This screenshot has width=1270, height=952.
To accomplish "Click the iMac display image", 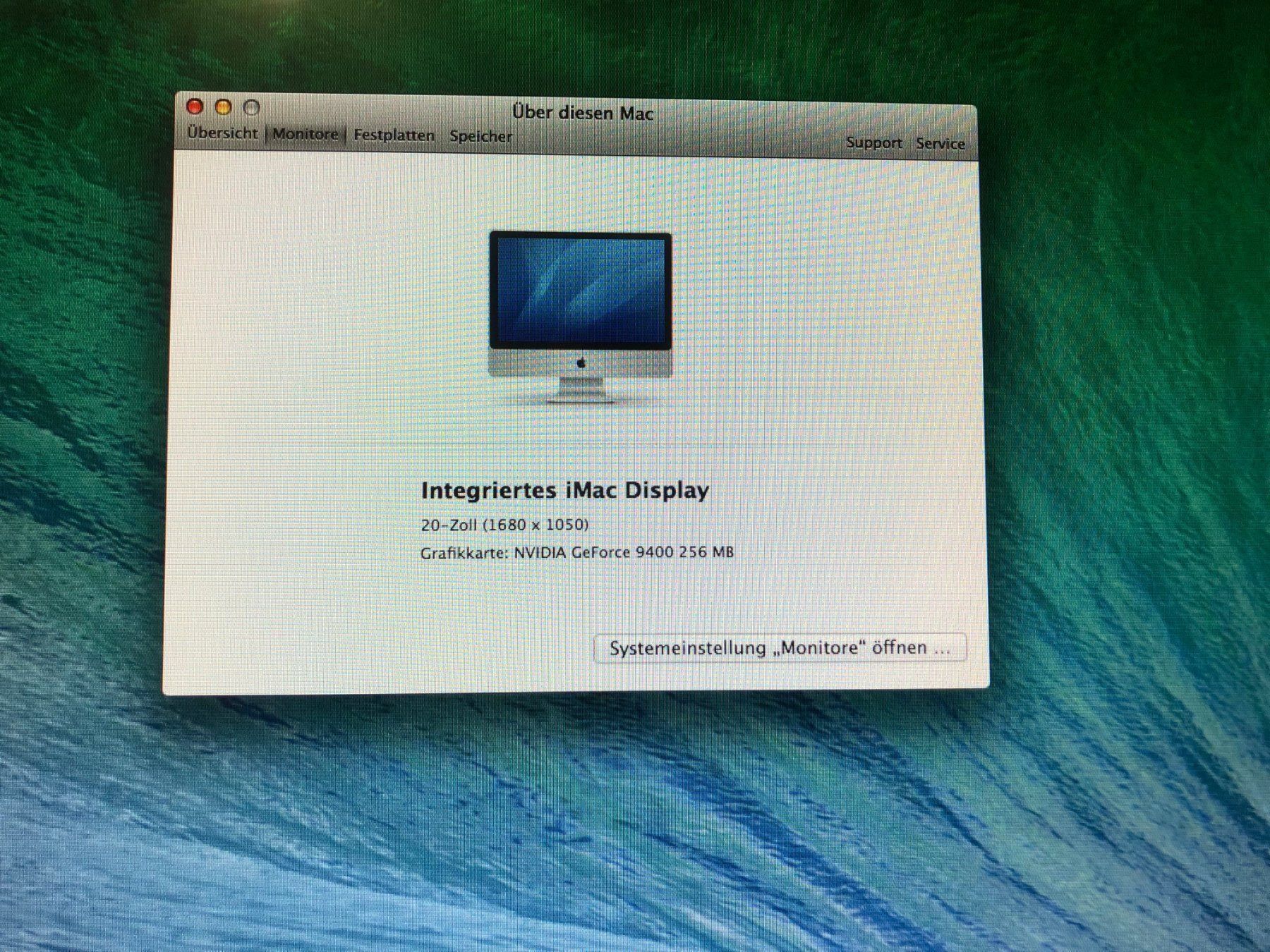I will coord(580,317).
